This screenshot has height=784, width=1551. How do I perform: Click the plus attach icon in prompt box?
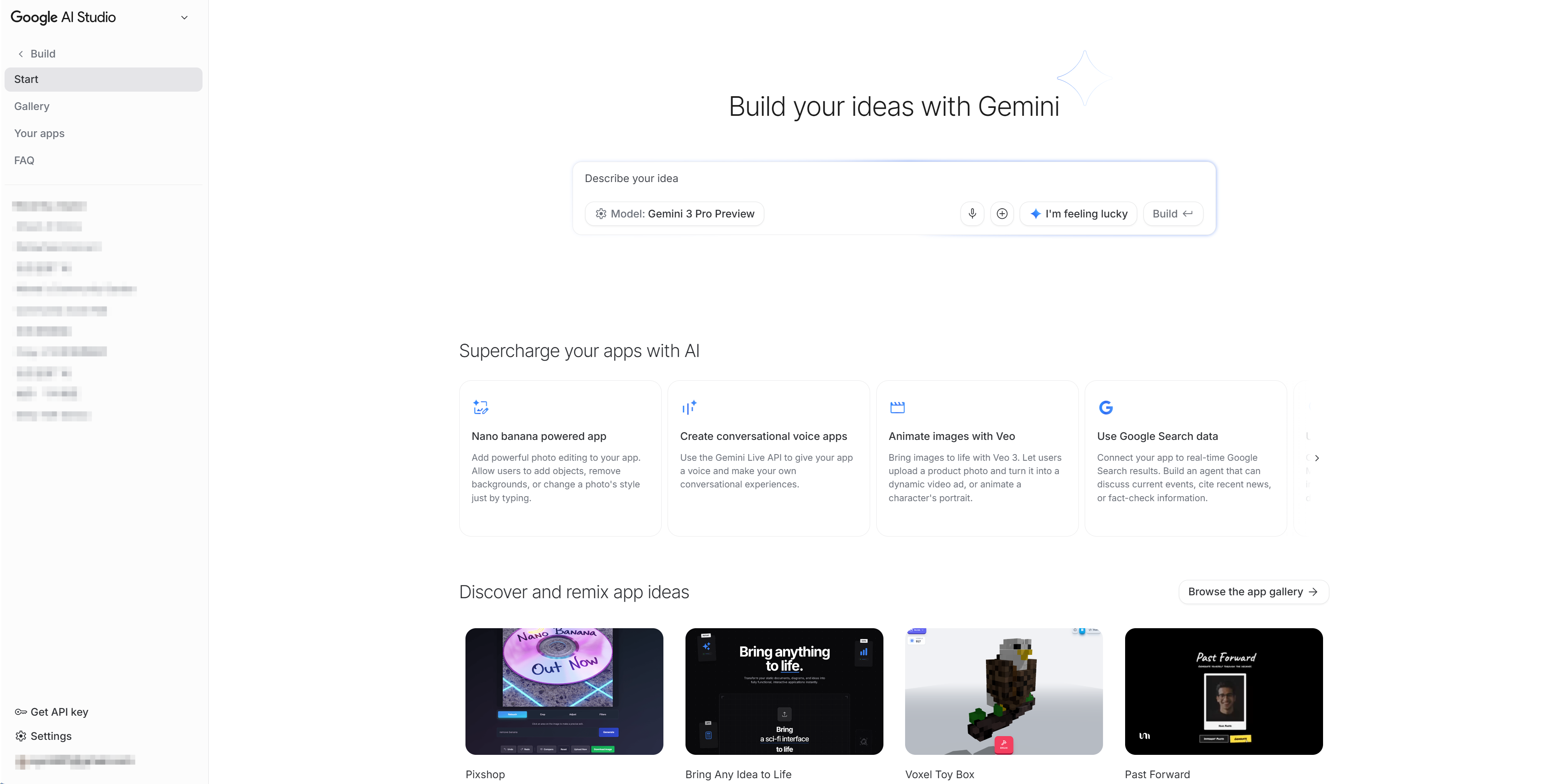point(1002,214)
